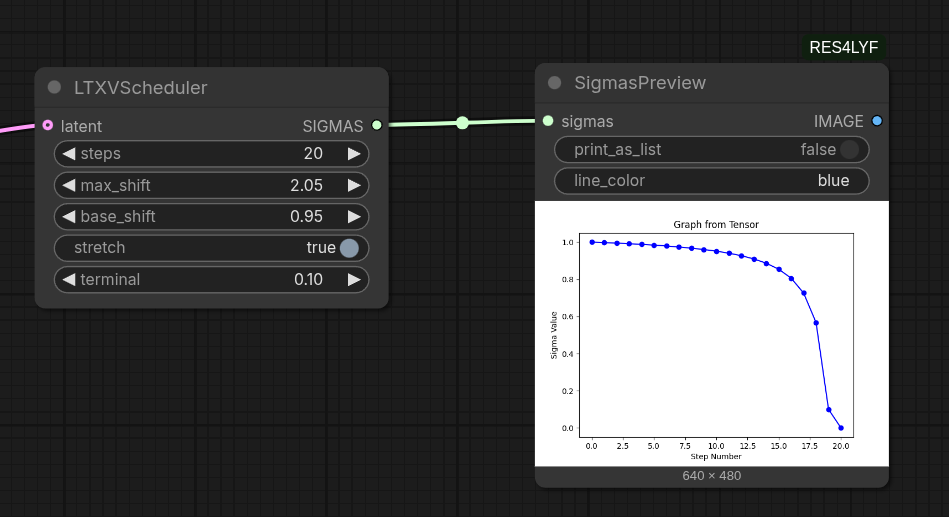The height and width of the screenshot is (517, 949).
Task: Click the Graph from Tensor title
Action: (x=716, y=225)
